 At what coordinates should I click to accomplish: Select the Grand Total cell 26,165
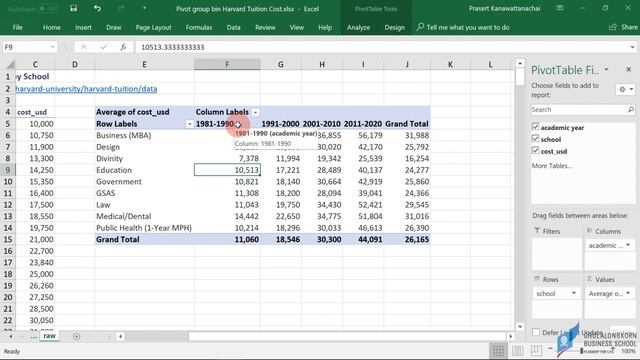coord(407,240)
